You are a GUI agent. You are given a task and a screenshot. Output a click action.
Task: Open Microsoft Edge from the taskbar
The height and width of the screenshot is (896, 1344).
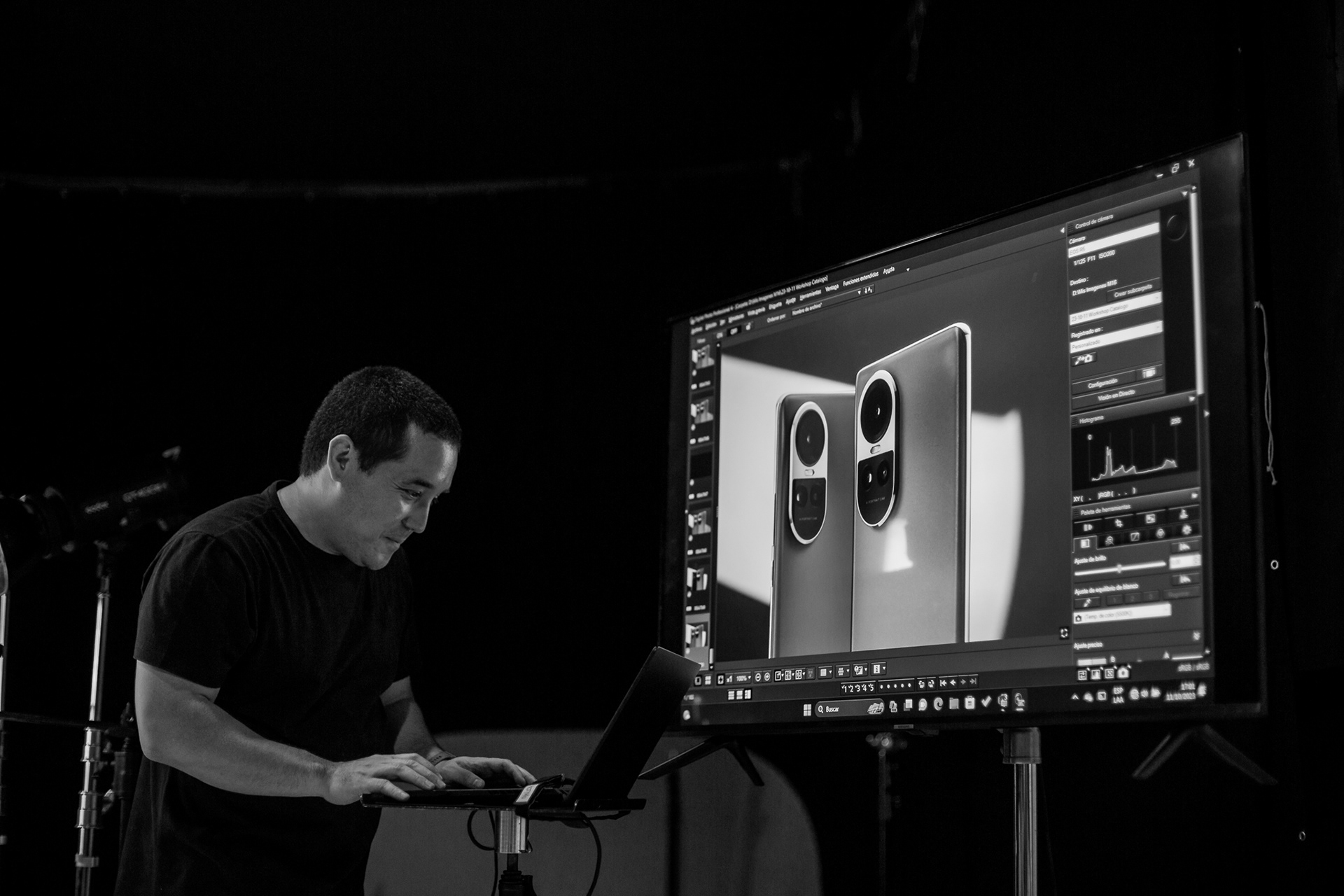click(x=938, y=703)
